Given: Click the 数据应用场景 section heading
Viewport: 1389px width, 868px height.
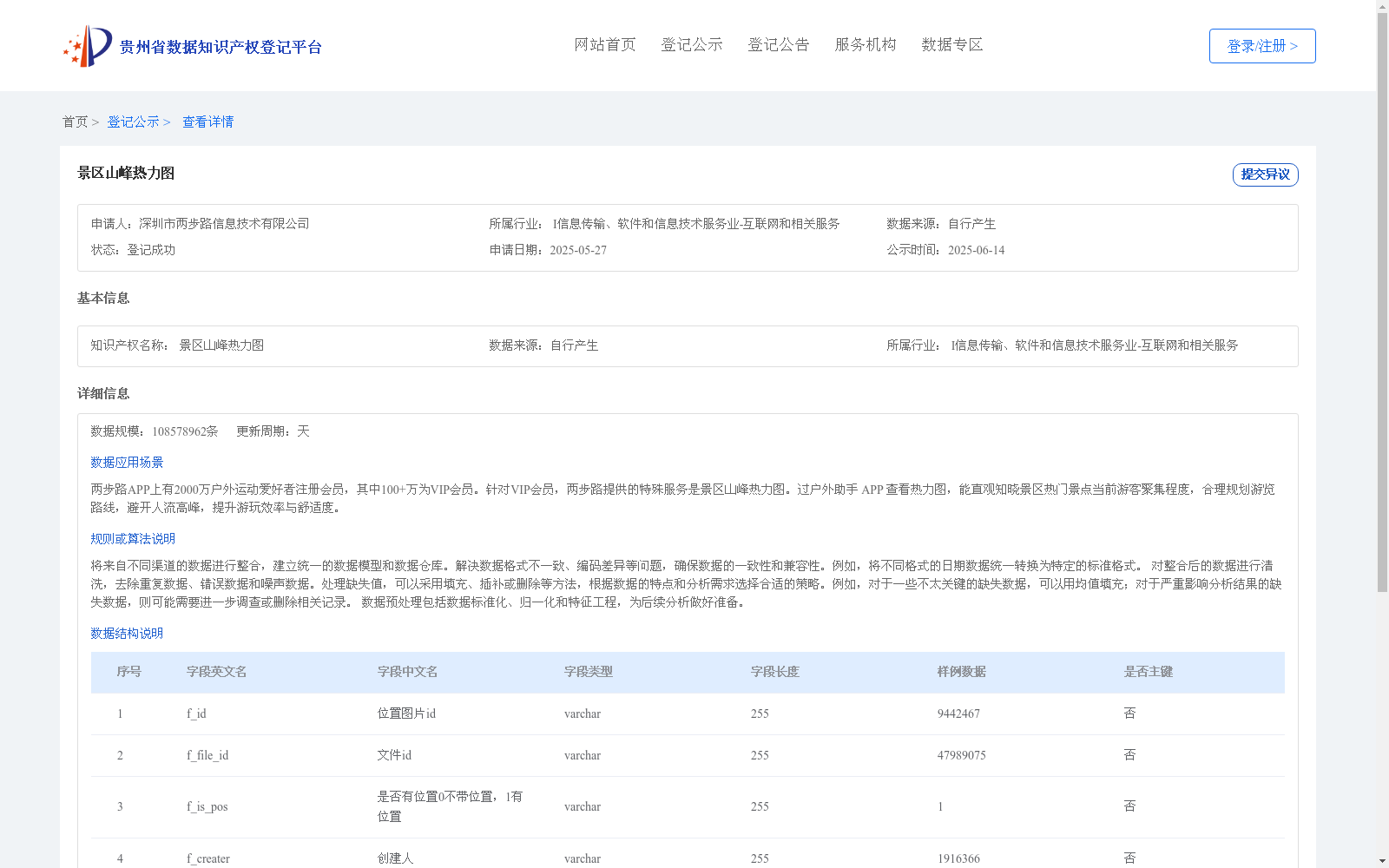Looking at the screenshot, I should pyautogui.click(x=127, y=463).
